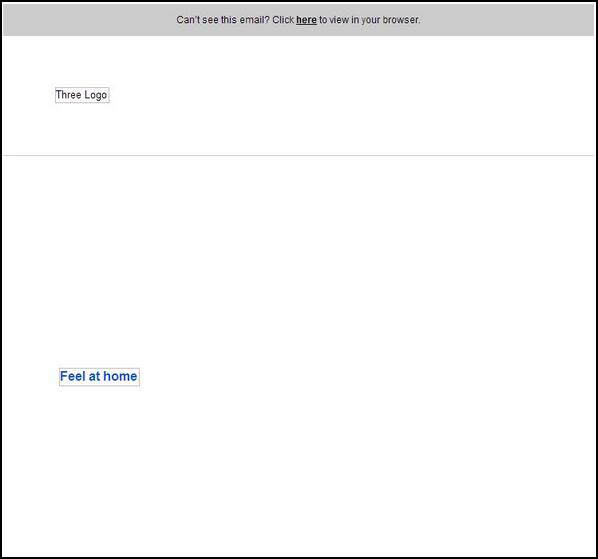Click the word 'see' in the banner
The width and height of the screenshot is (598, 559).
pos(210,20)
